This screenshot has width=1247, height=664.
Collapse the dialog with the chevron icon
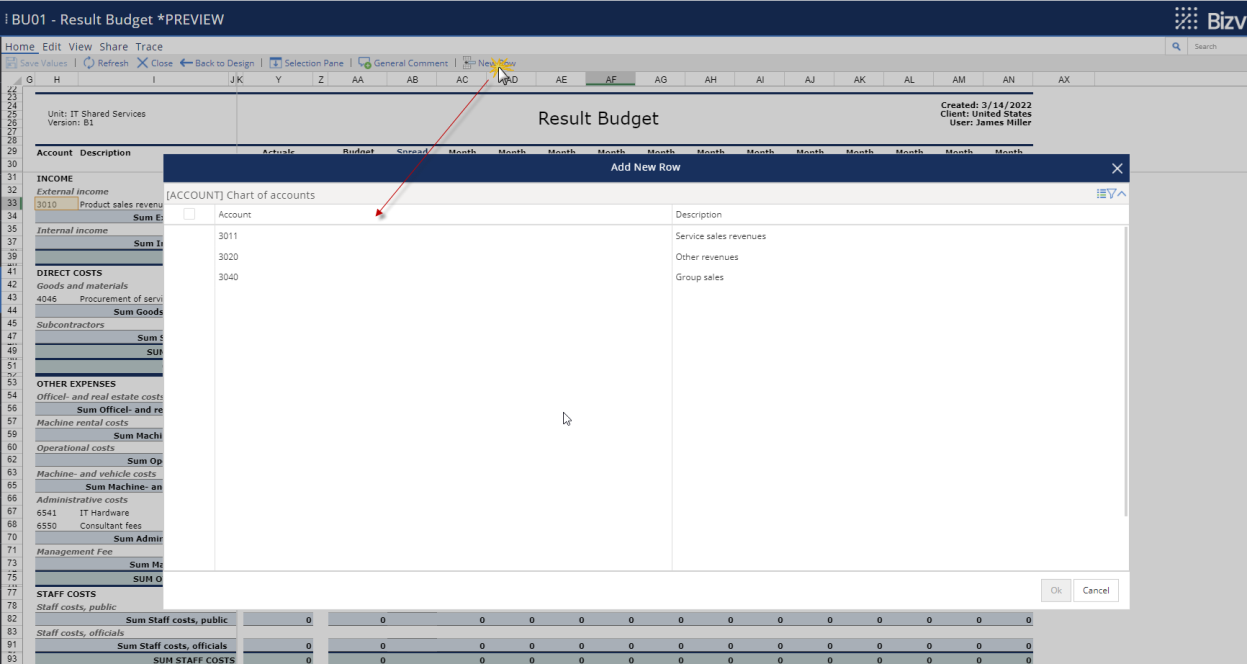tap(1123, 192)
